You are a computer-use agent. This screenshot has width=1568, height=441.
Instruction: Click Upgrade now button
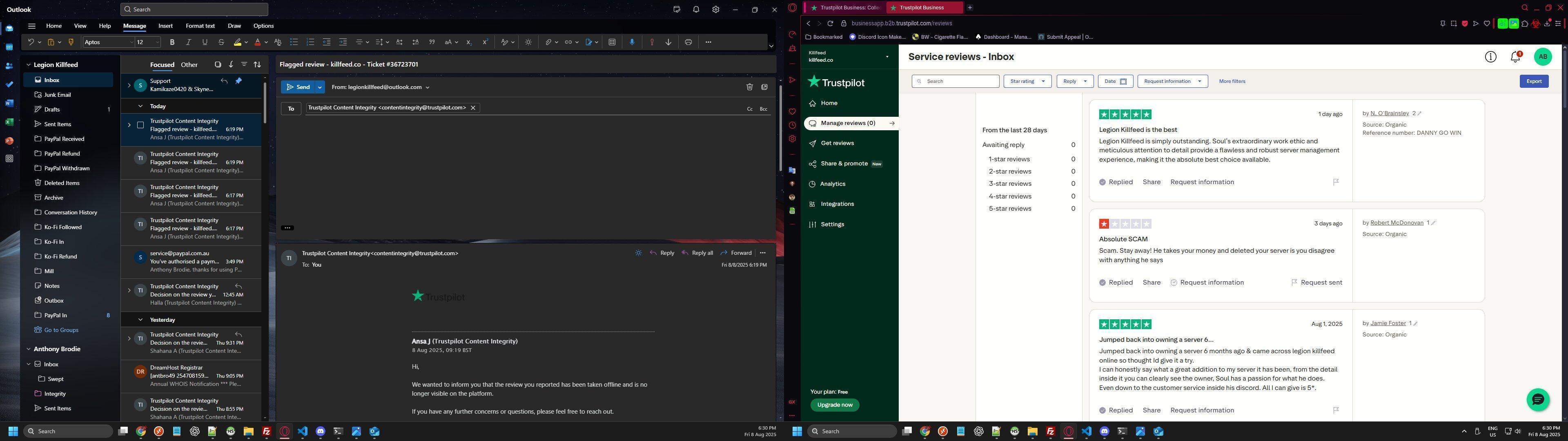835,405
